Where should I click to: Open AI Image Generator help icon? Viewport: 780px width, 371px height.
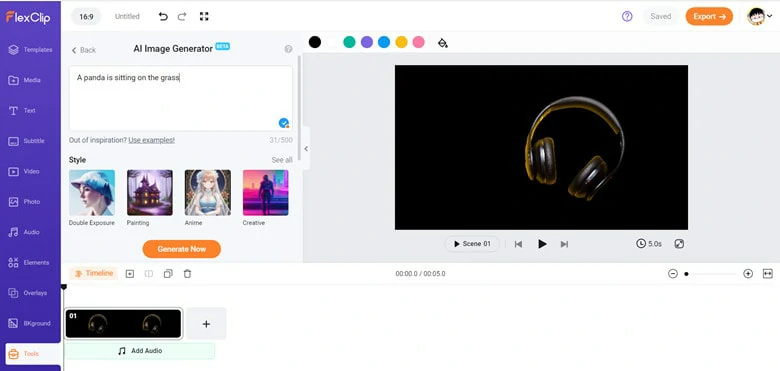point(288,49)
